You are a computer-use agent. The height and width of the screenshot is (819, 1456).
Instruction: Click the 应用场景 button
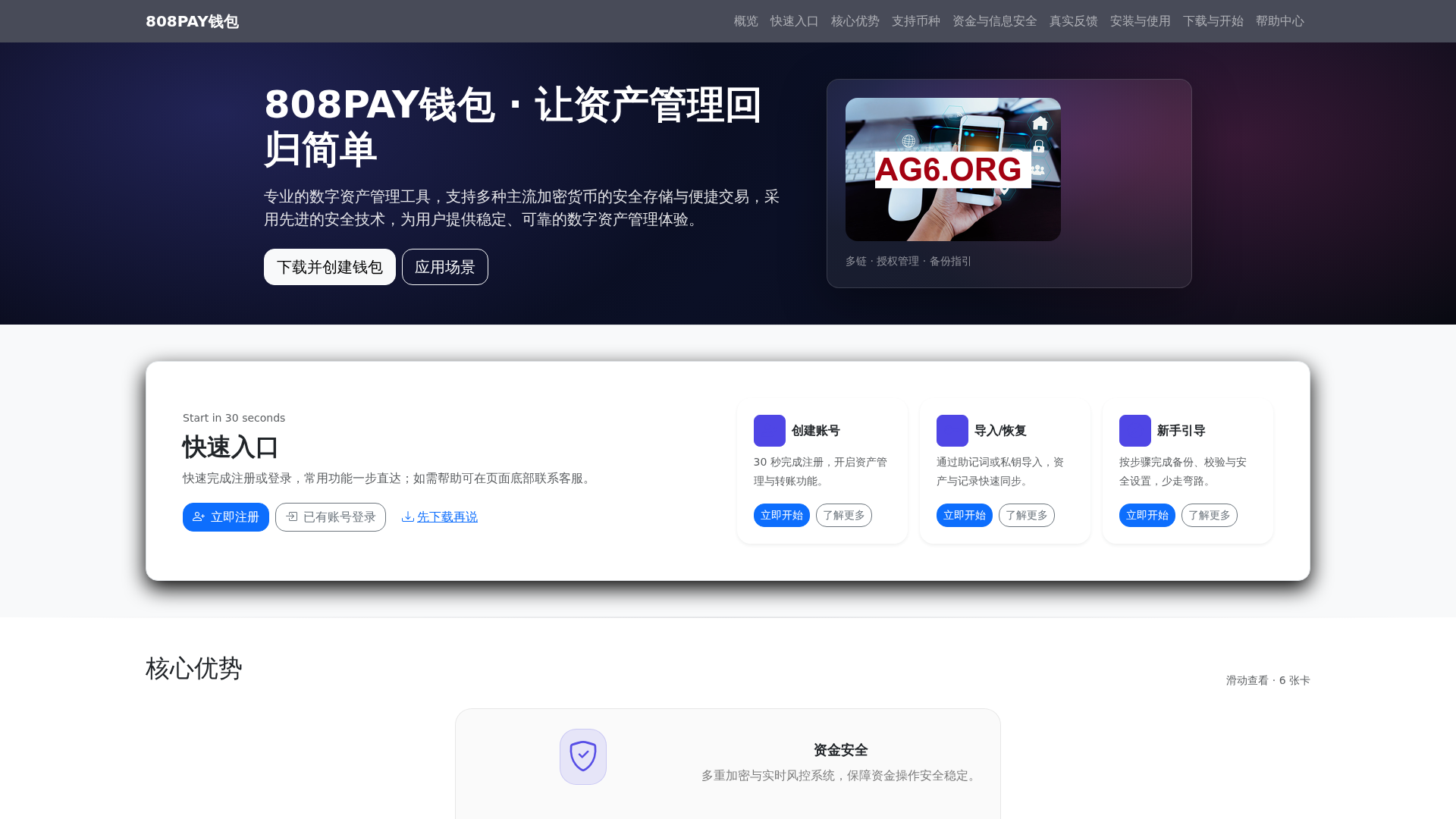pyautogui.click(x=445, y=267)
